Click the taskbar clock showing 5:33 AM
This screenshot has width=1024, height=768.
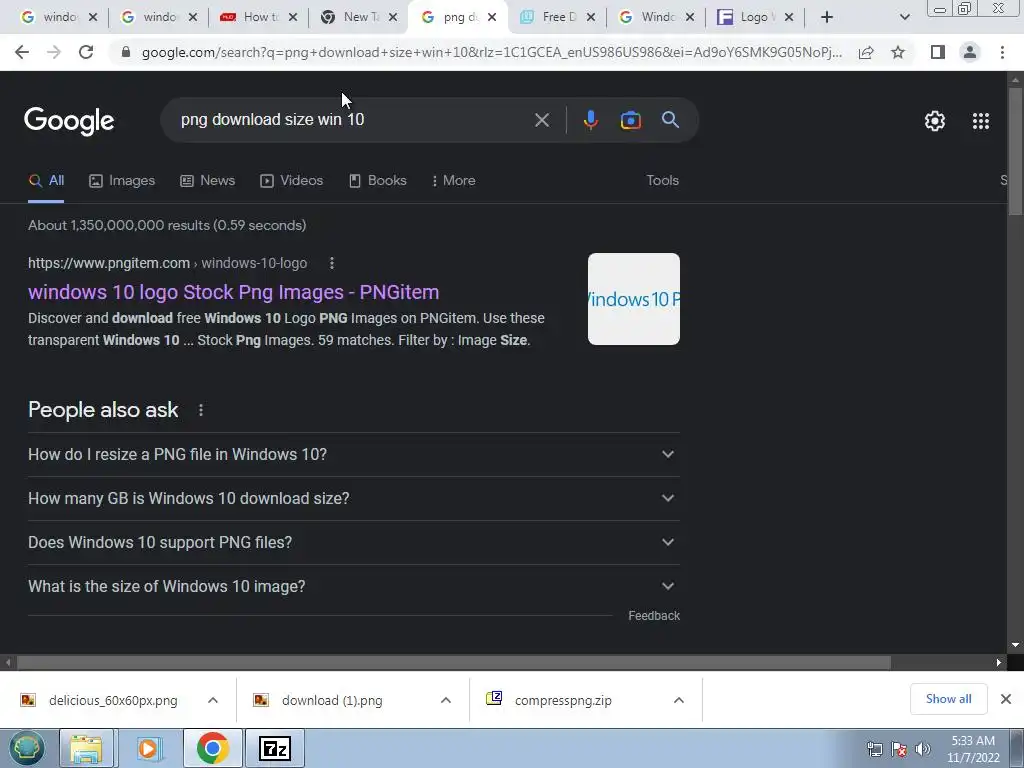click(x=973, y=749)
